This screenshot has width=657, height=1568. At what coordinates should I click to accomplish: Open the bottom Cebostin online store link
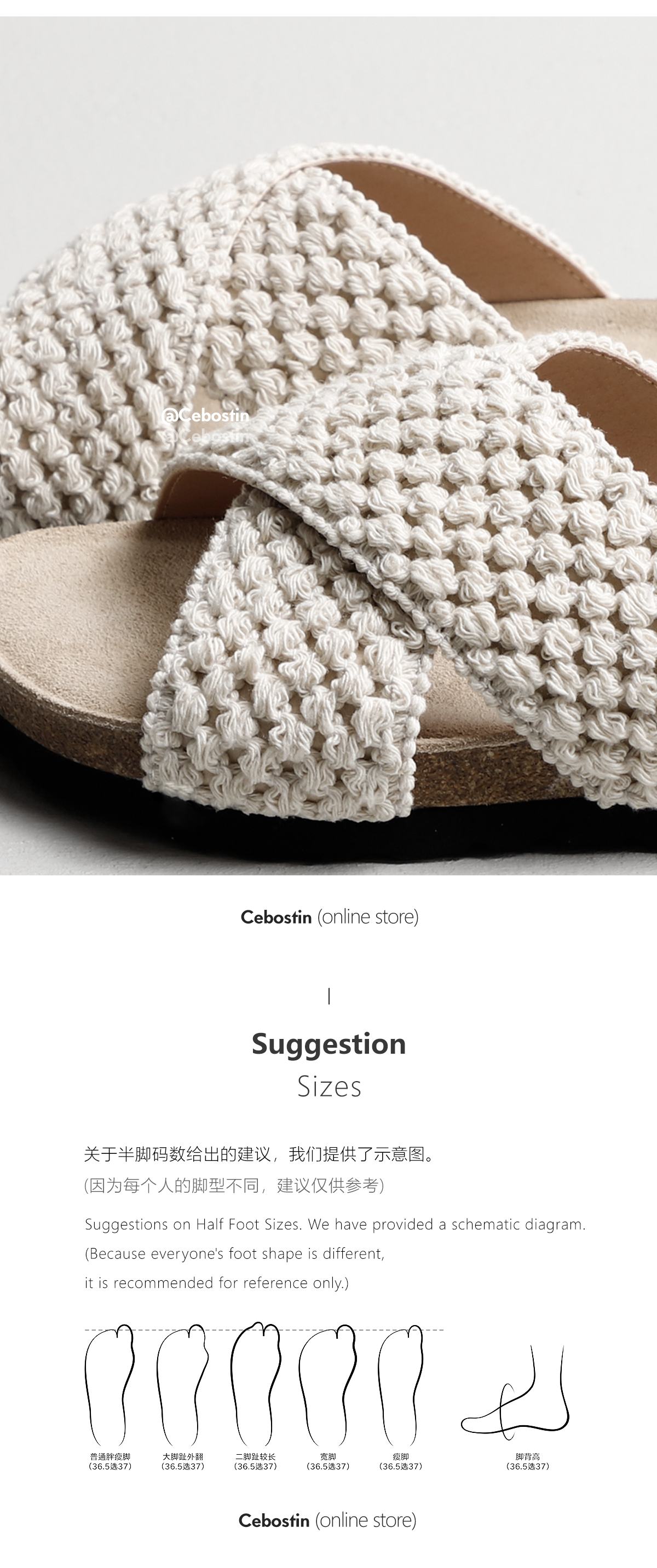tap(327, 1520)
